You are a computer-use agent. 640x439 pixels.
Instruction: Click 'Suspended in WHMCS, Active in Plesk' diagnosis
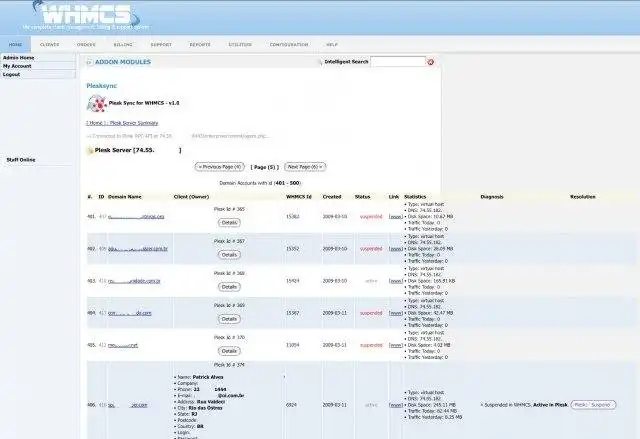[524, 405]
